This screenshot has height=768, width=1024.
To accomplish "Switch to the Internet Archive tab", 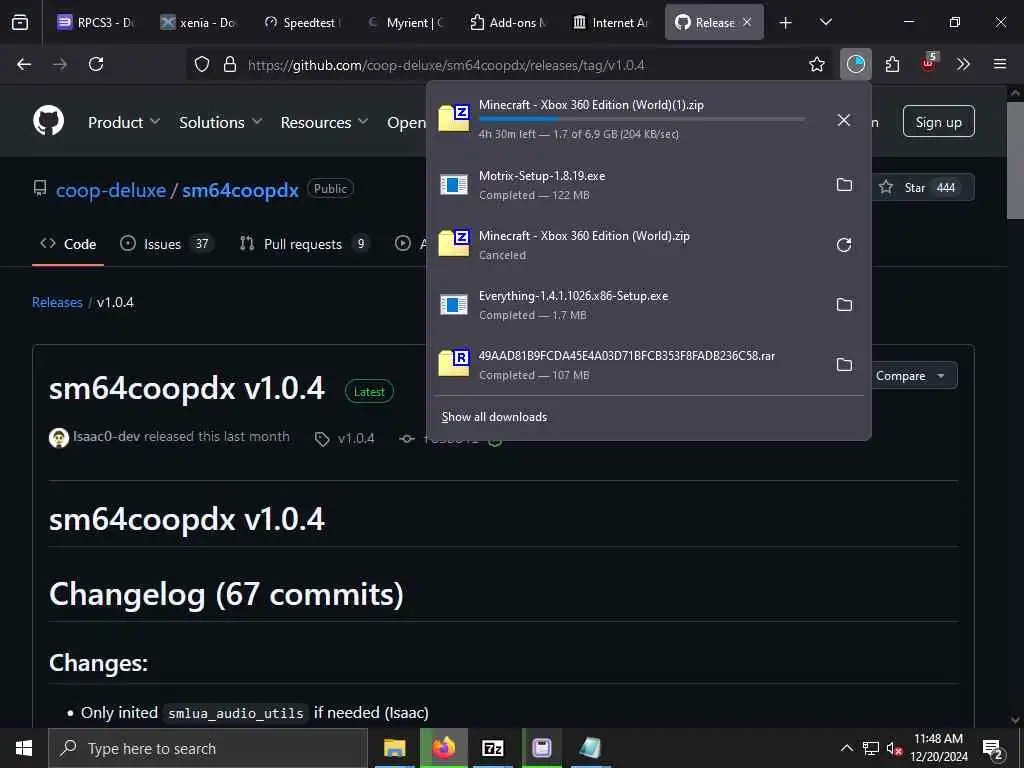I will coord(611,22).
